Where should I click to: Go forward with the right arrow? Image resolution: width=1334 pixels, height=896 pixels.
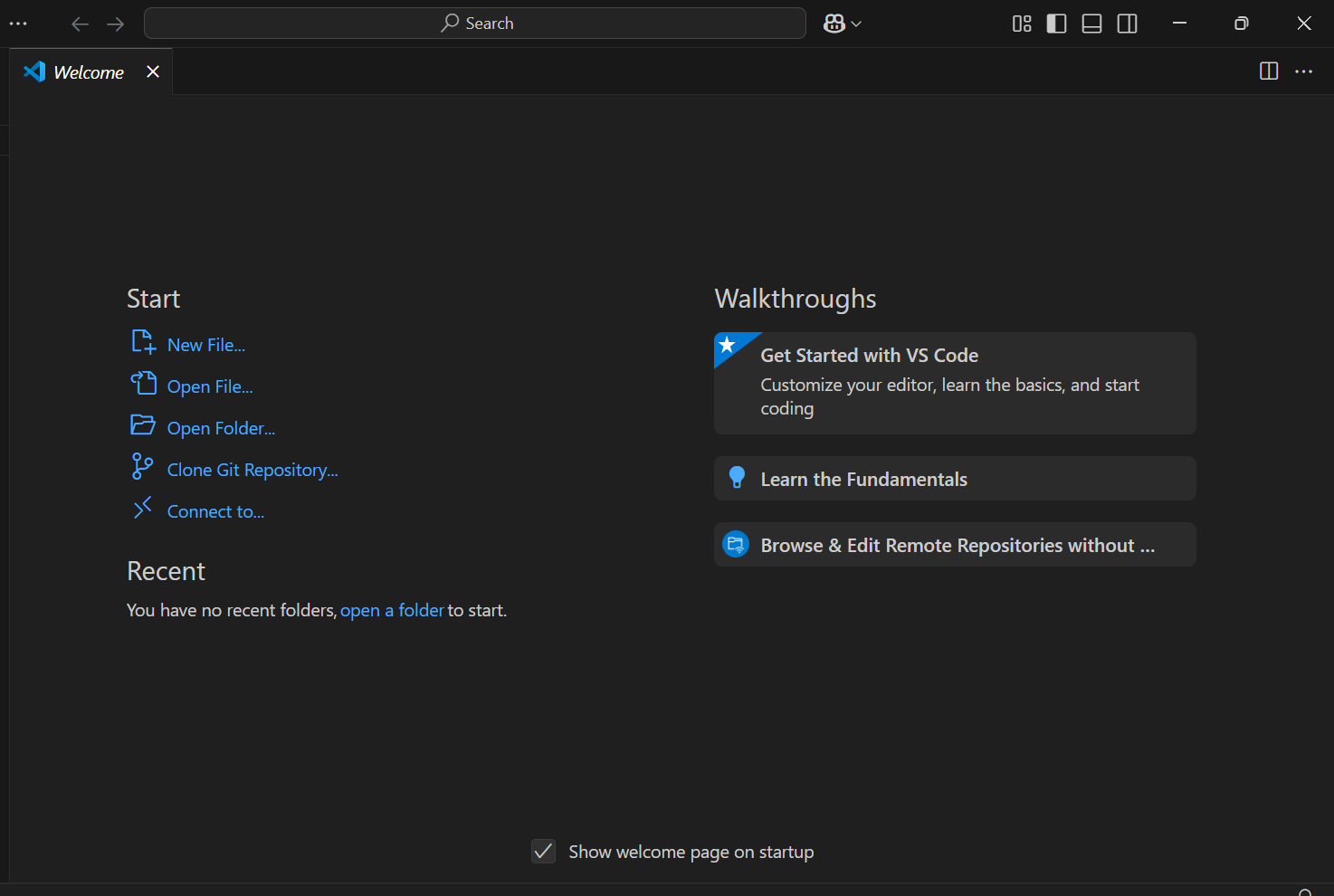pyautogui.click(x=115, y=24)
